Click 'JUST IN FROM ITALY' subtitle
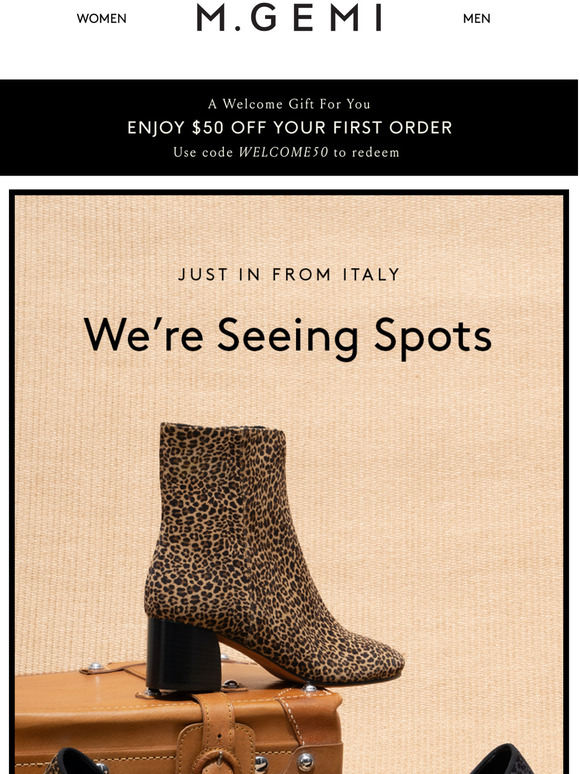580x774 pixels. [x=289, y=274]
